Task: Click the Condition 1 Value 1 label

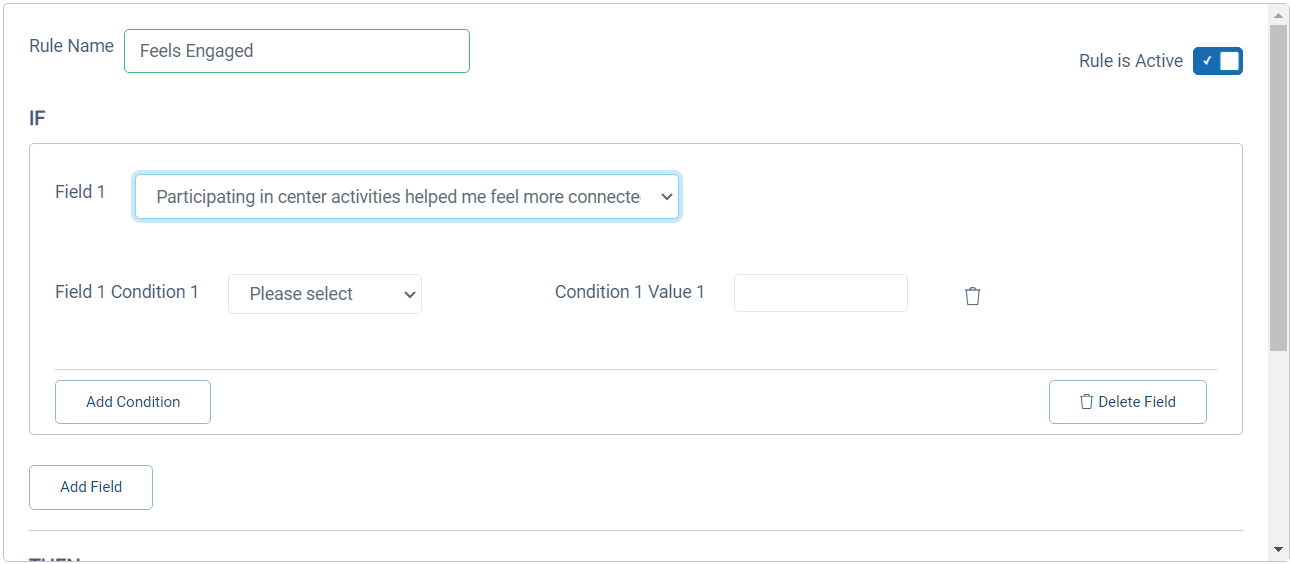Action: click(630, 292)
